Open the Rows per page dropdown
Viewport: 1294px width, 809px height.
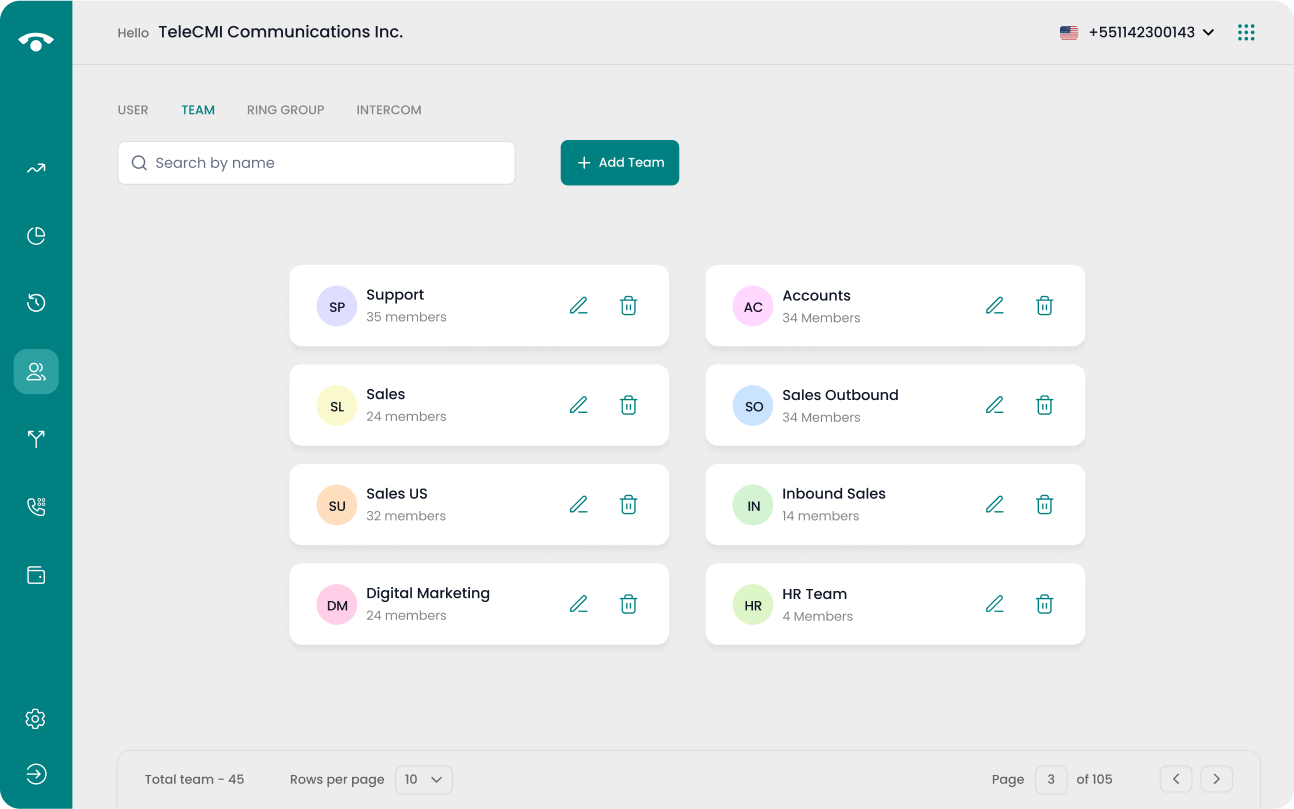424,779
